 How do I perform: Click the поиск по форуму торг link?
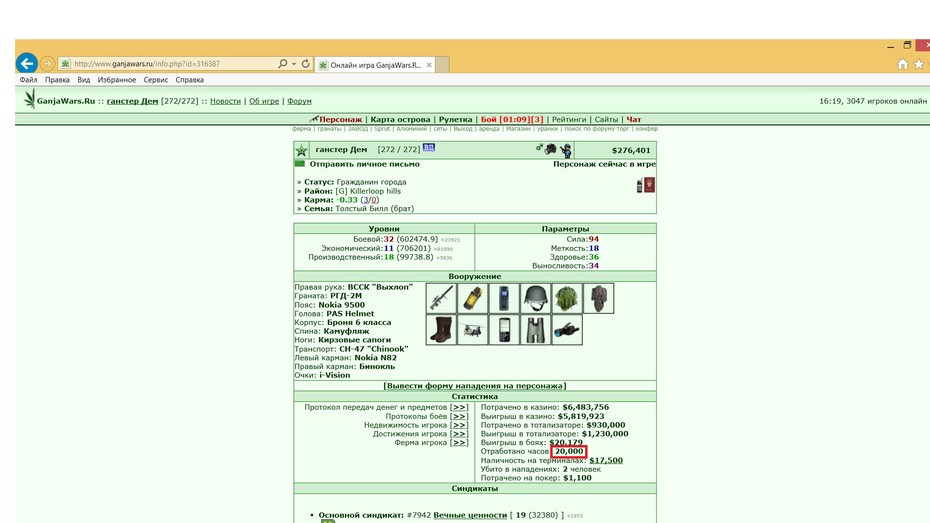(x=596, y=129)
